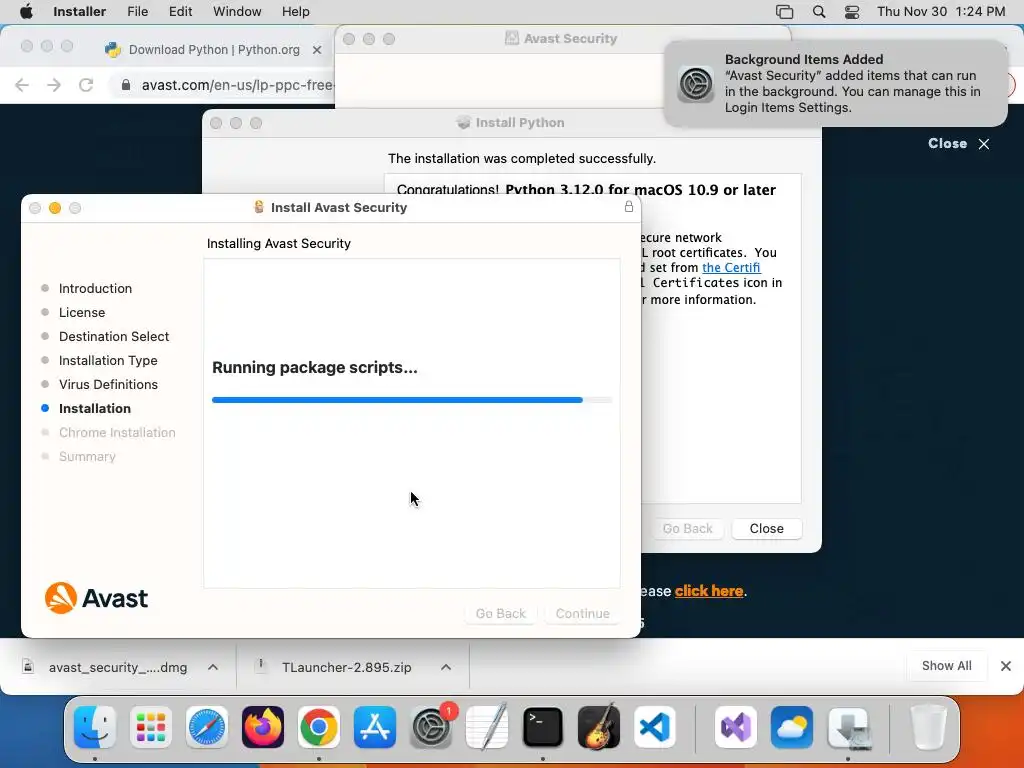Click the X beside web page Close
Screen dimensions: 1024x768
[x=984, y=144]
